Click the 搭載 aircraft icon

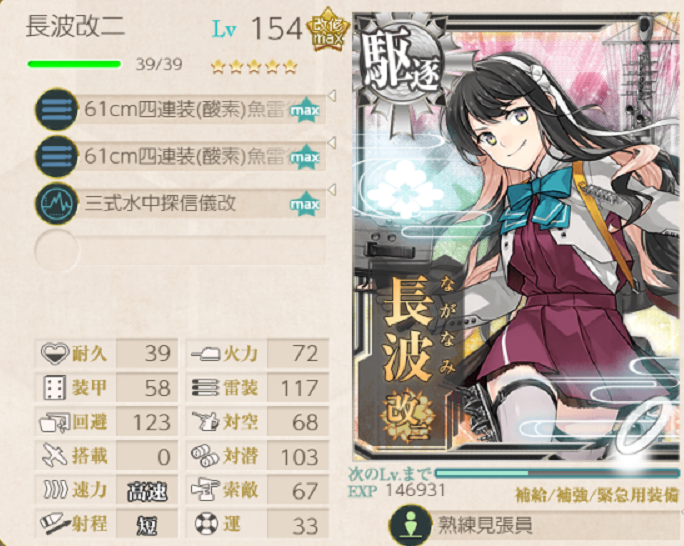point(55,456)
